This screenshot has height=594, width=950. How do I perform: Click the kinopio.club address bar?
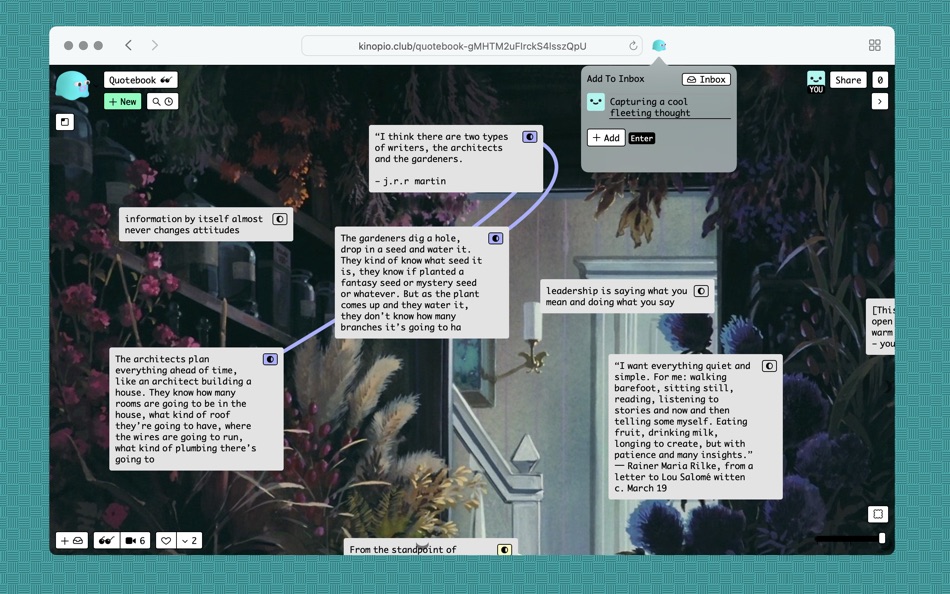pos(472,45)
